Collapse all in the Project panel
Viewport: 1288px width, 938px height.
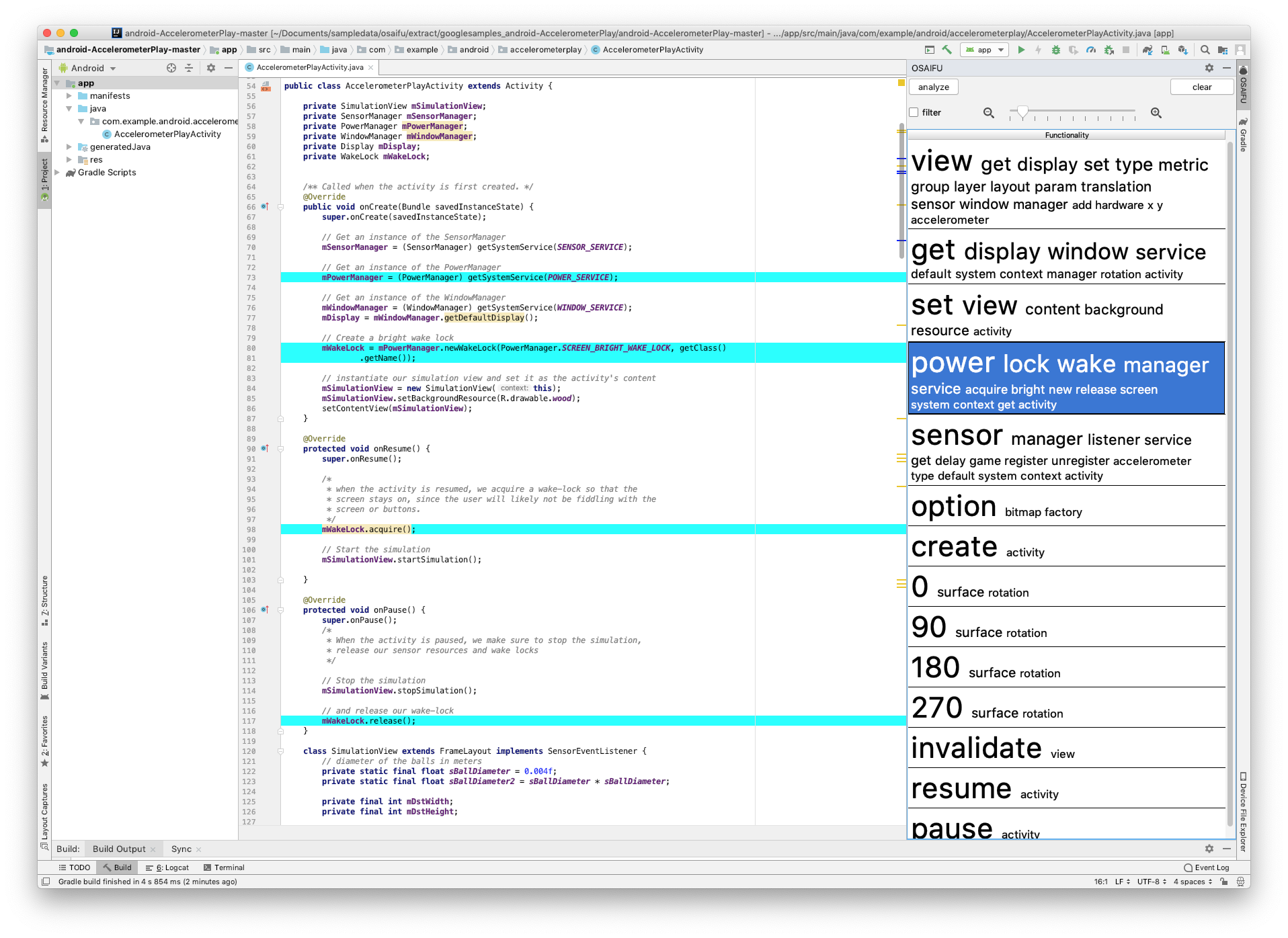[189, 68]
